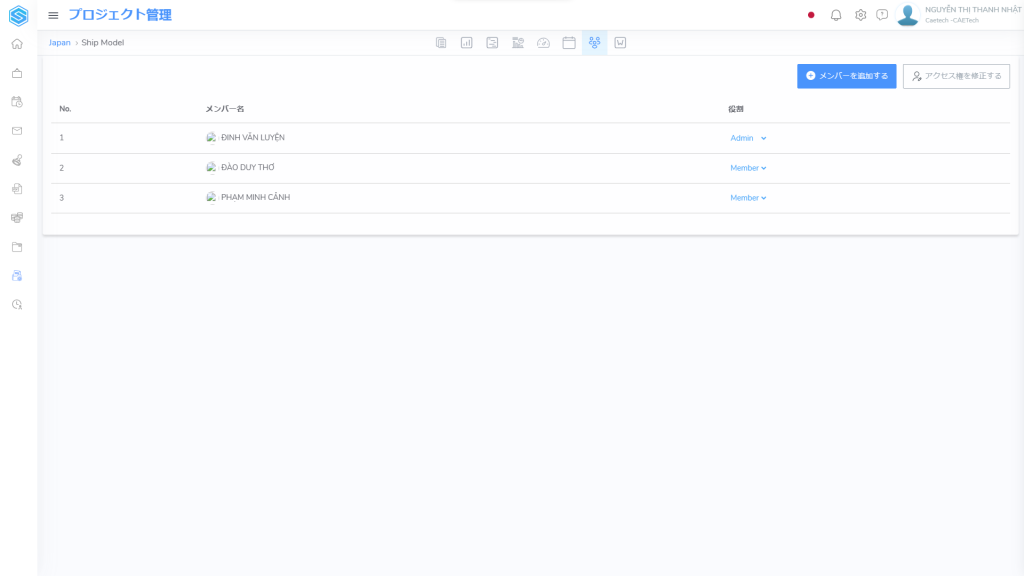Image resolution: width=1024 pixels, height=576 pixels.
Task: Click the blue メンバーを追加する button
Action: tap(846, 76)
